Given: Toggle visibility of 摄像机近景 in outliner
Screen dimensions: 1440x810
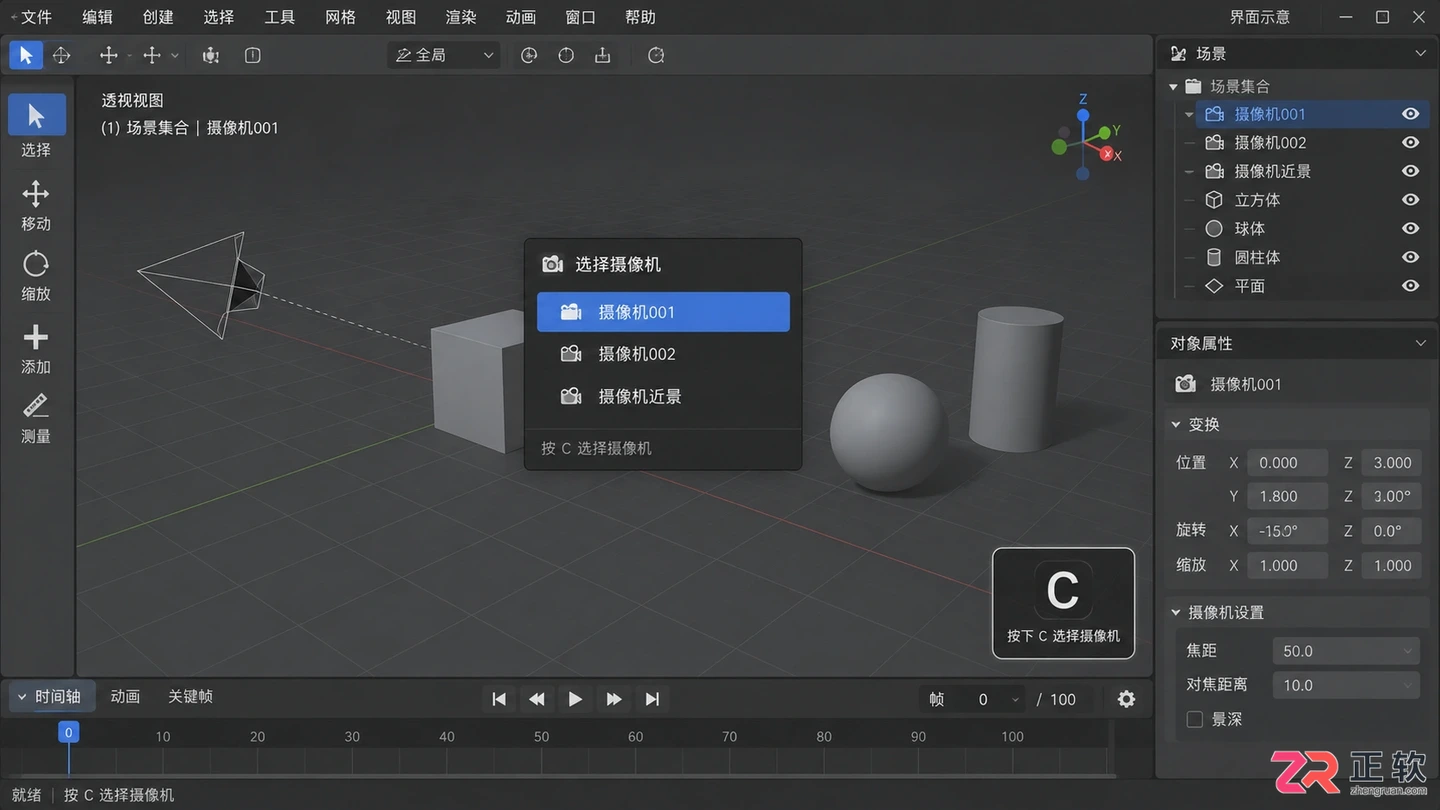Looking at the screenshot, I should [1410, 171].
